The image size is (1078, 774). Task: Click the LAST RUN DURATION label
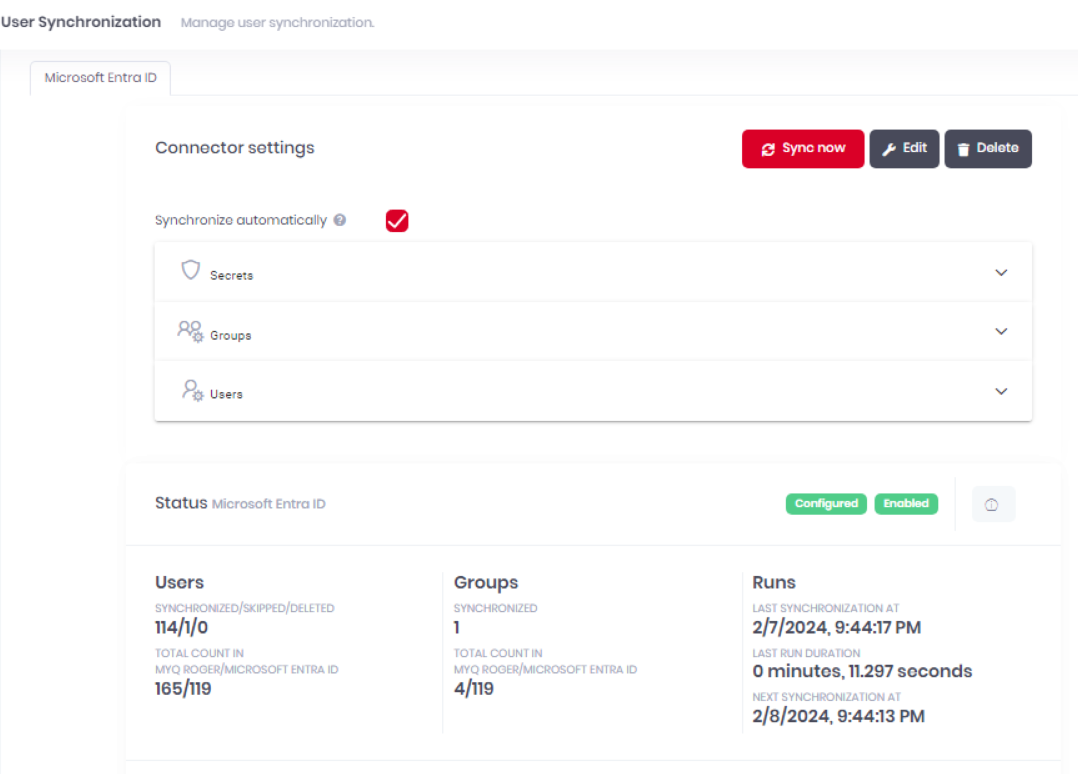pos(806,653)
